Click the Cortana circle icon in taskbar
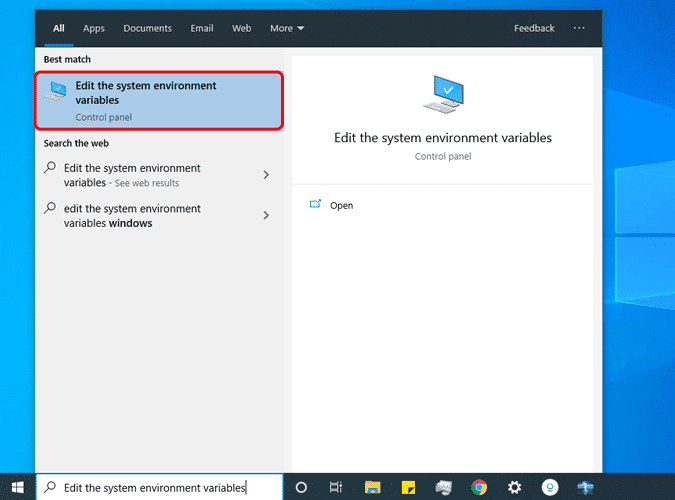This screenshot has height=500, width=675. coord(301,487)
